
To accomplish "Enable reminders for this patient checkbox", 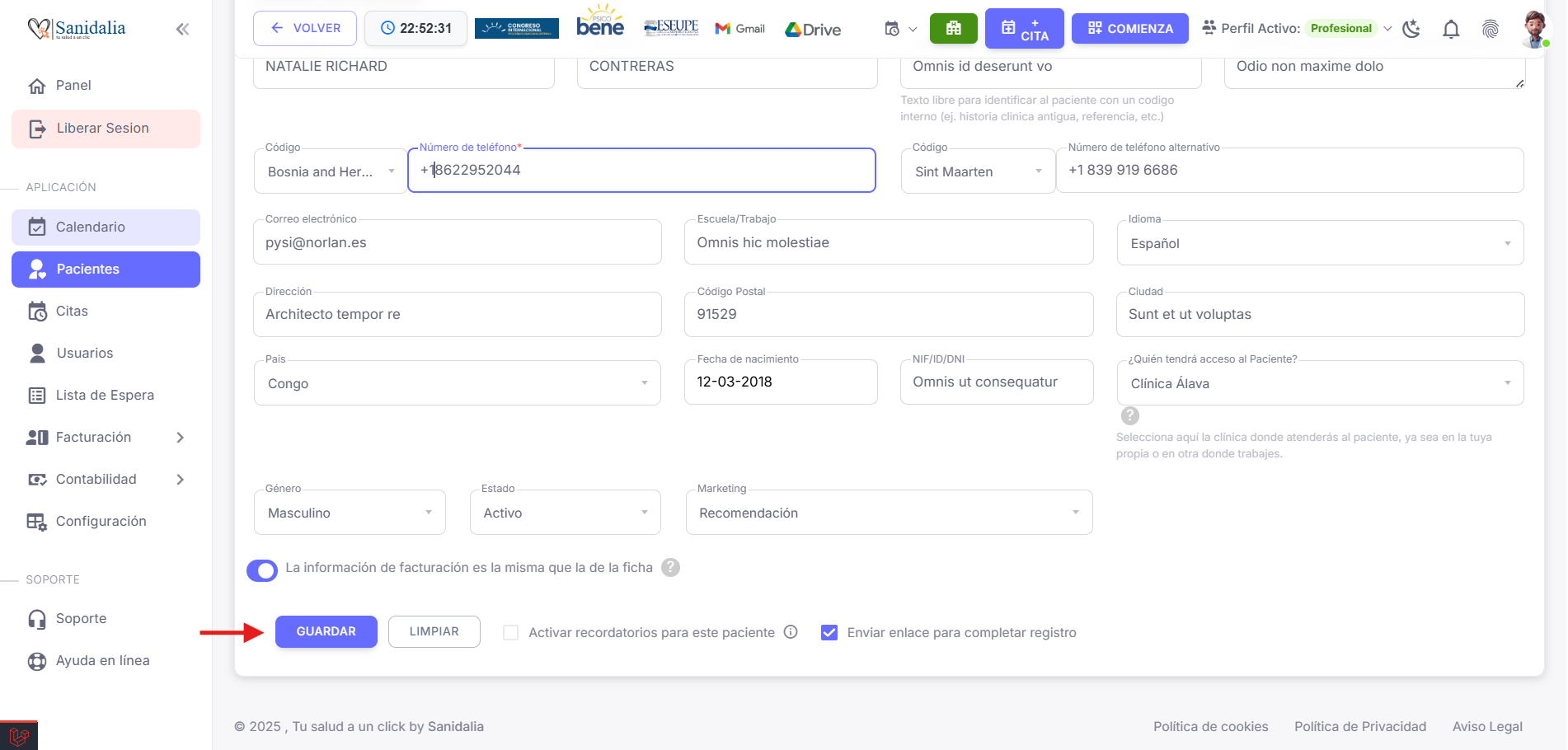I will tap(511, 633).
